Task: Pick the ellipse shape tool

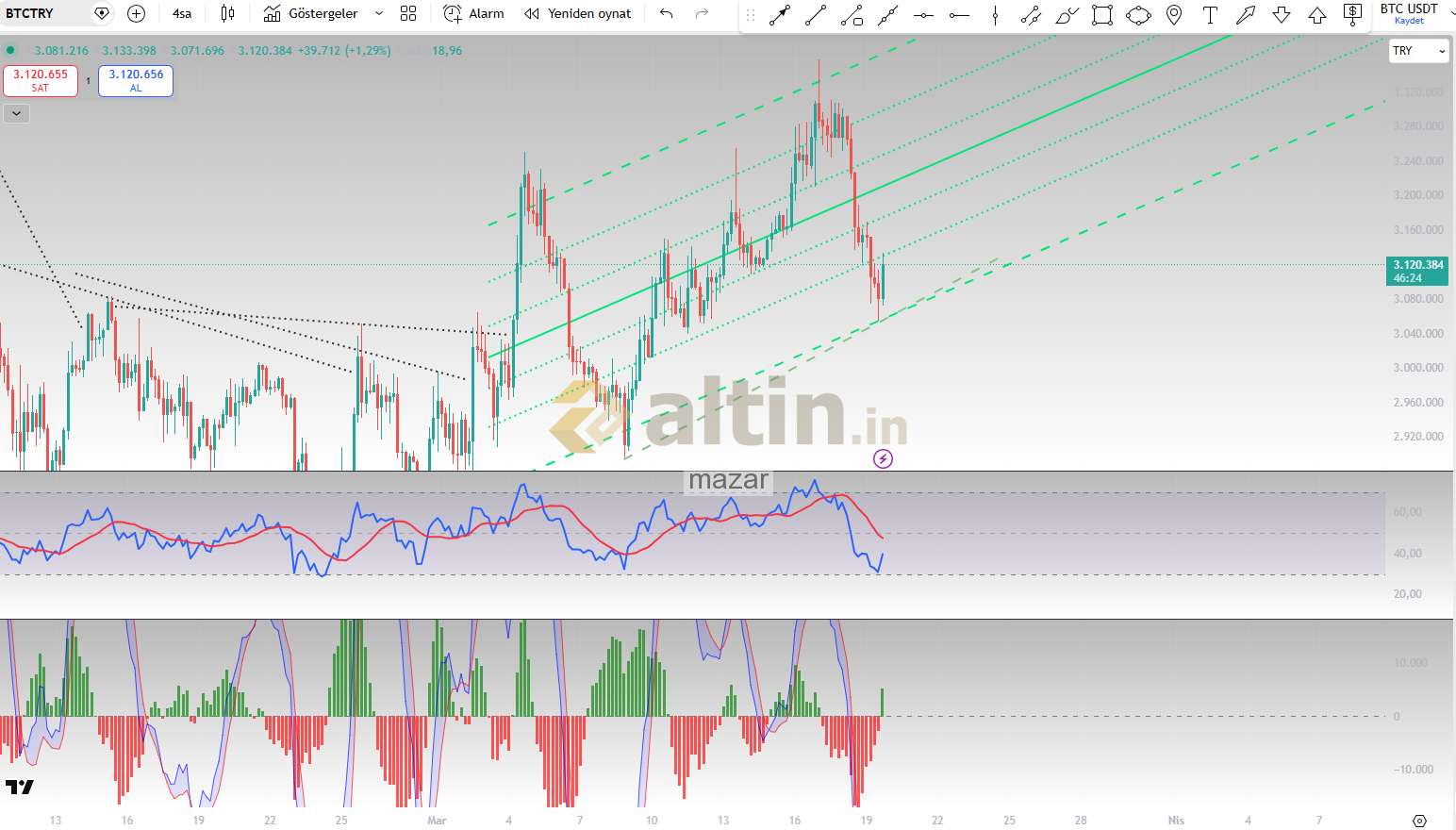Action: click(1138, 14)
